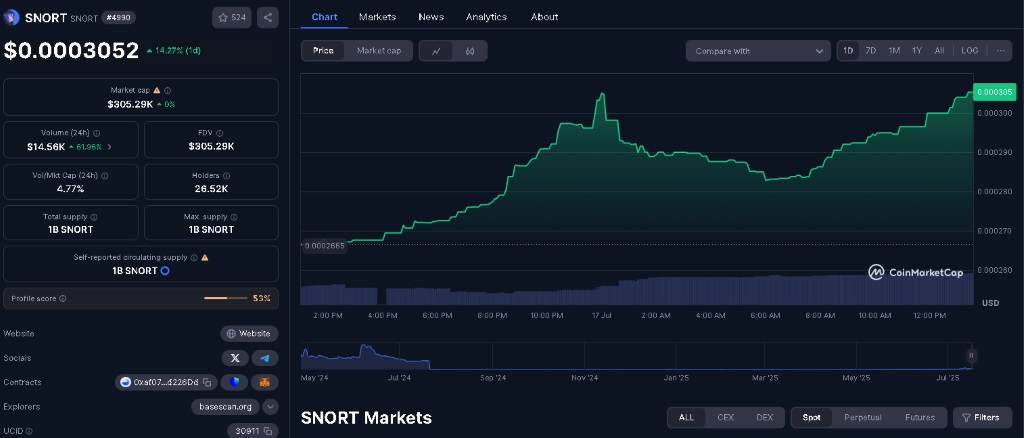Click the blue circle beside 1B SNORT
The height and width of the screenshot is (438, 1024).
(x=165, y=270)
